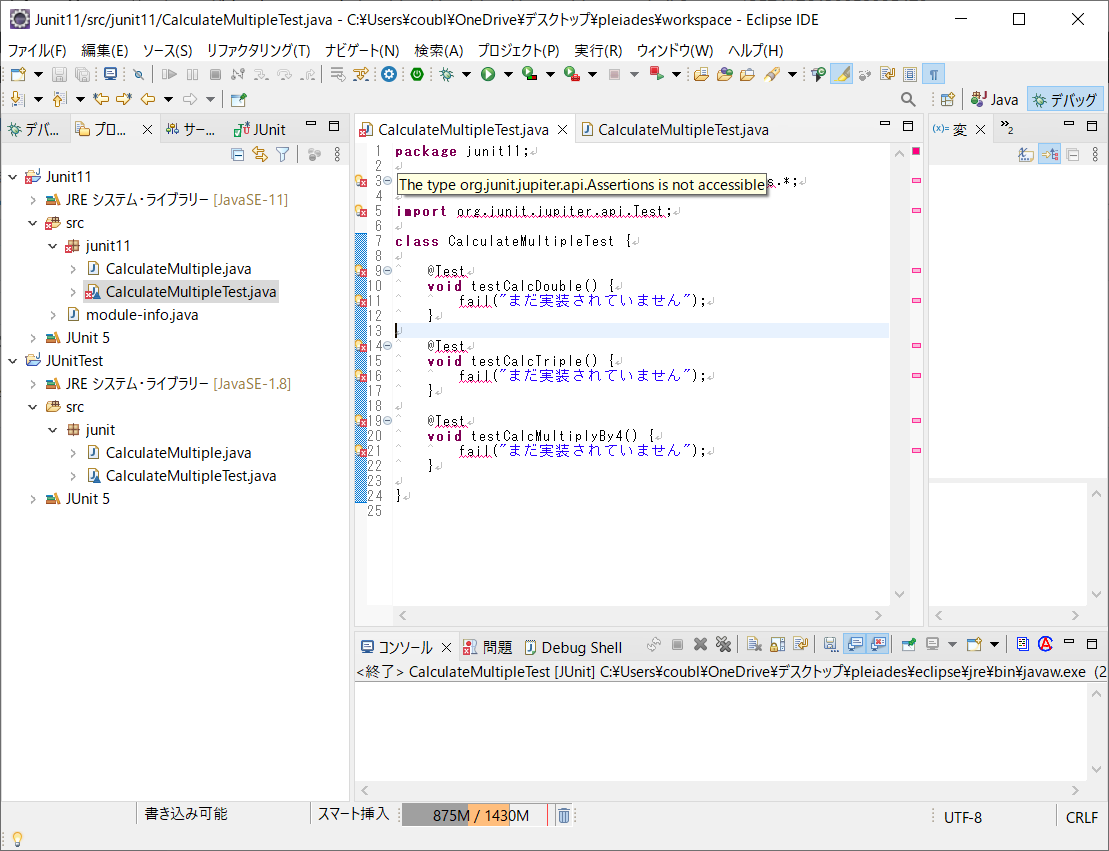The width and height of the screenshot is (1109, 851).
Task: Switch to the Java perspective
Action: (x=994, y=100)
